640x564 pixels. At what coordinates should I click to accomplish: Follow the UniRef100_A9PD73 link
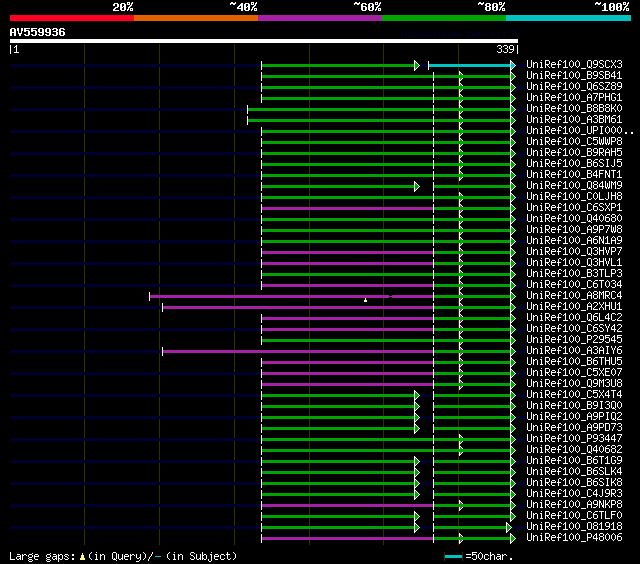[574, 428]
